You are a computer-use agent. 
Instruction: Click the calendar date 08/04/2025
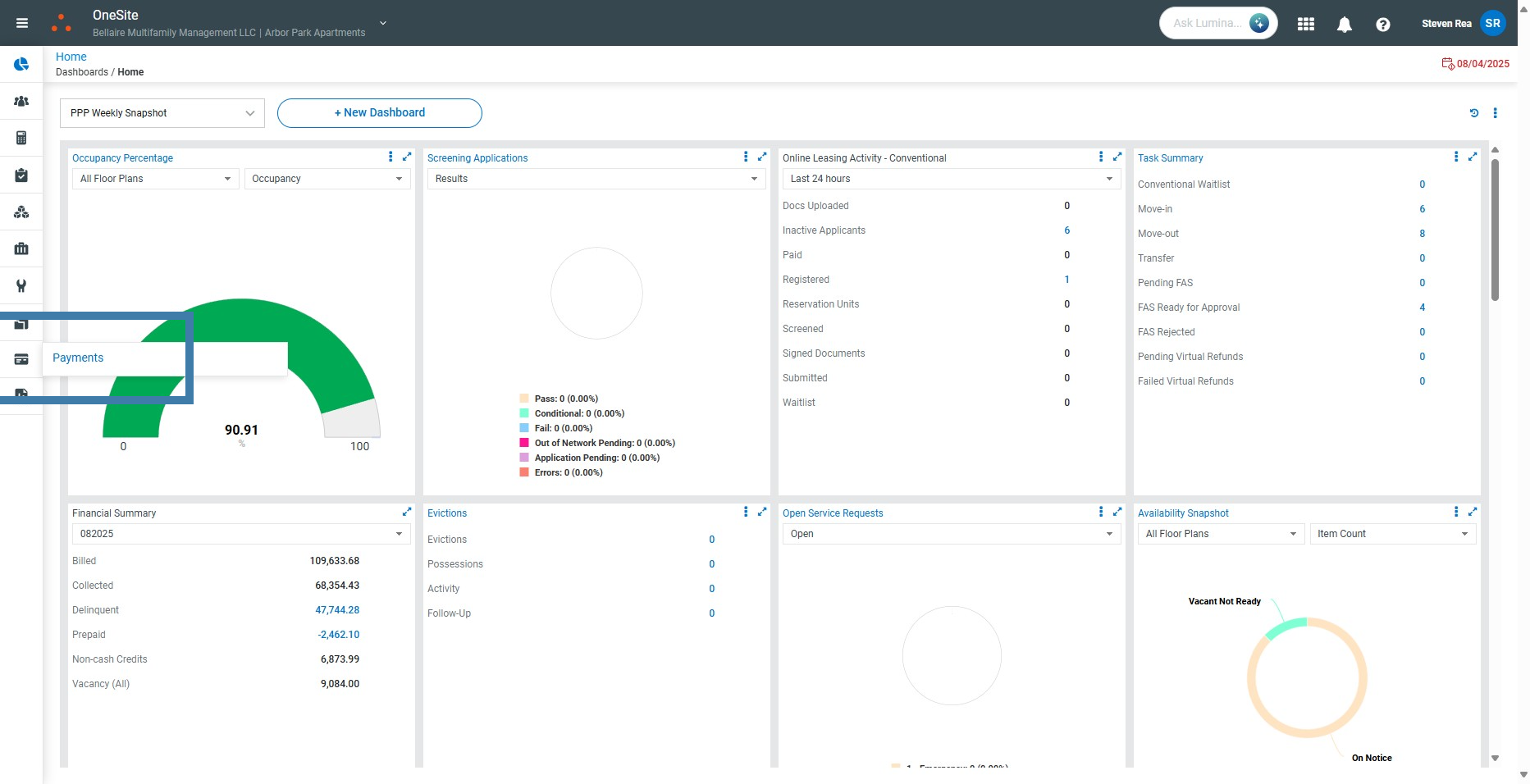[1476, 64]
